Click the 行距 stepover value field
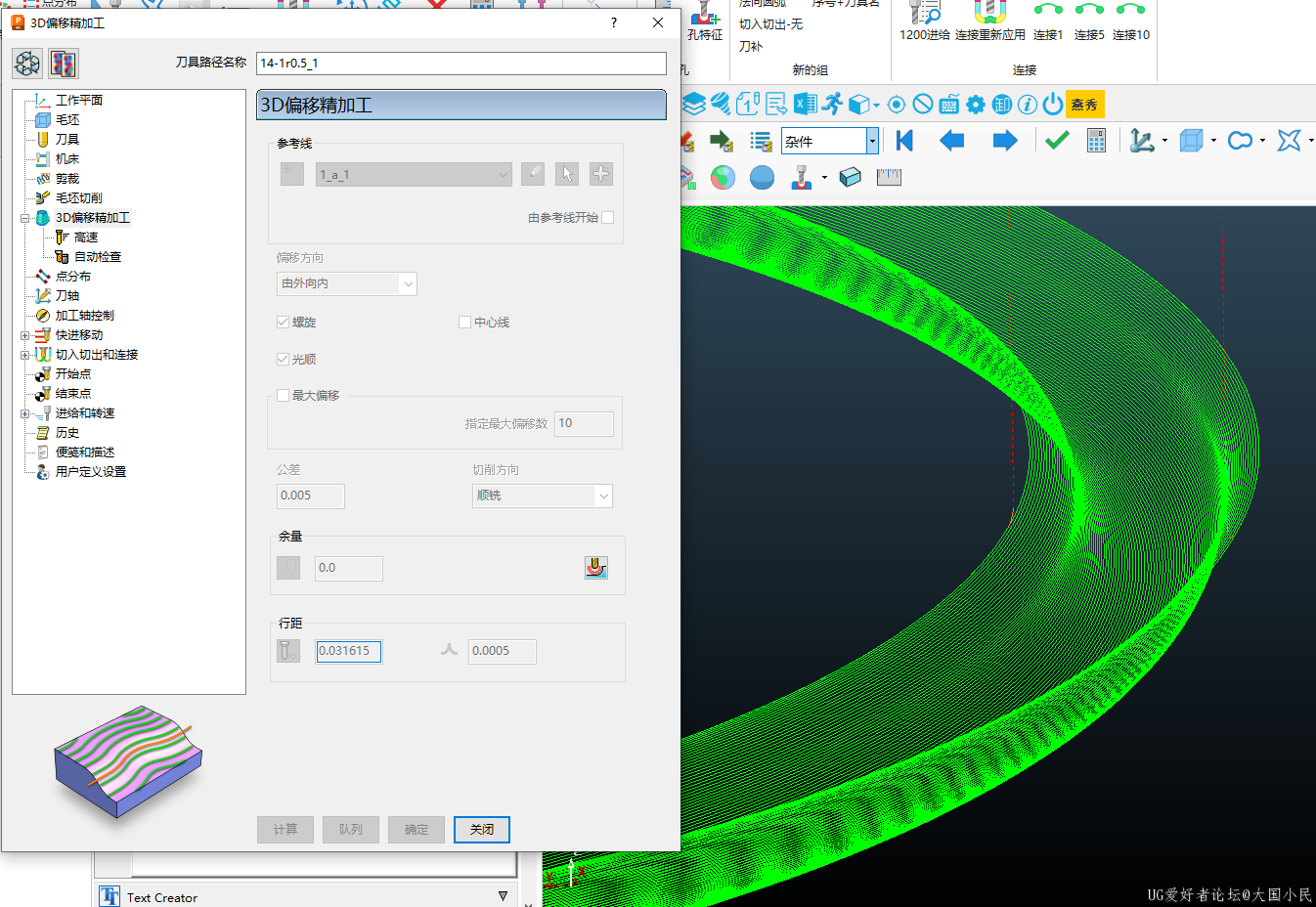The height and width of the screenshot is (907, 1316). [349, 652]
